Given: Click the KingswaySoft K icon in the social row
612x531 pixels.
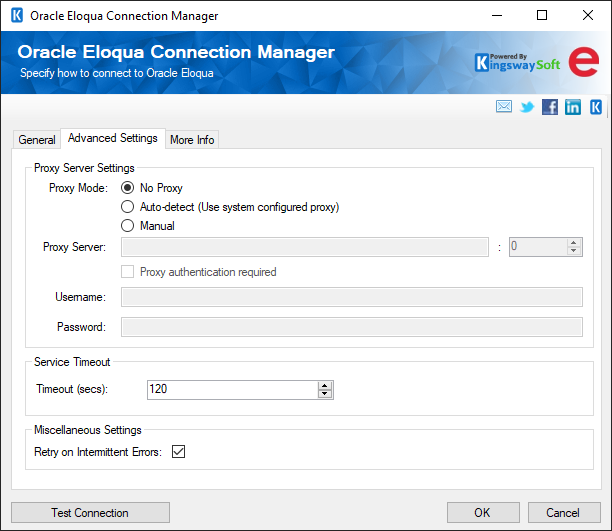Looking at the screenshot, I should 596,107.
